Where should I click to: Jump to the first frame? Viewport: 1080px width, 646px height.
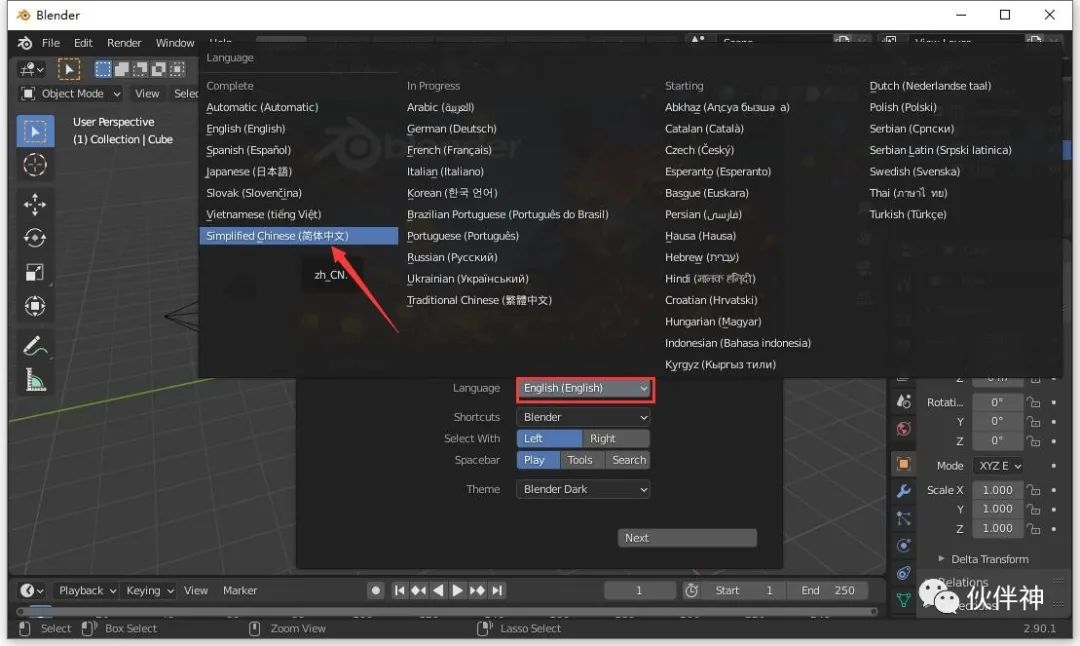[399, 590]
